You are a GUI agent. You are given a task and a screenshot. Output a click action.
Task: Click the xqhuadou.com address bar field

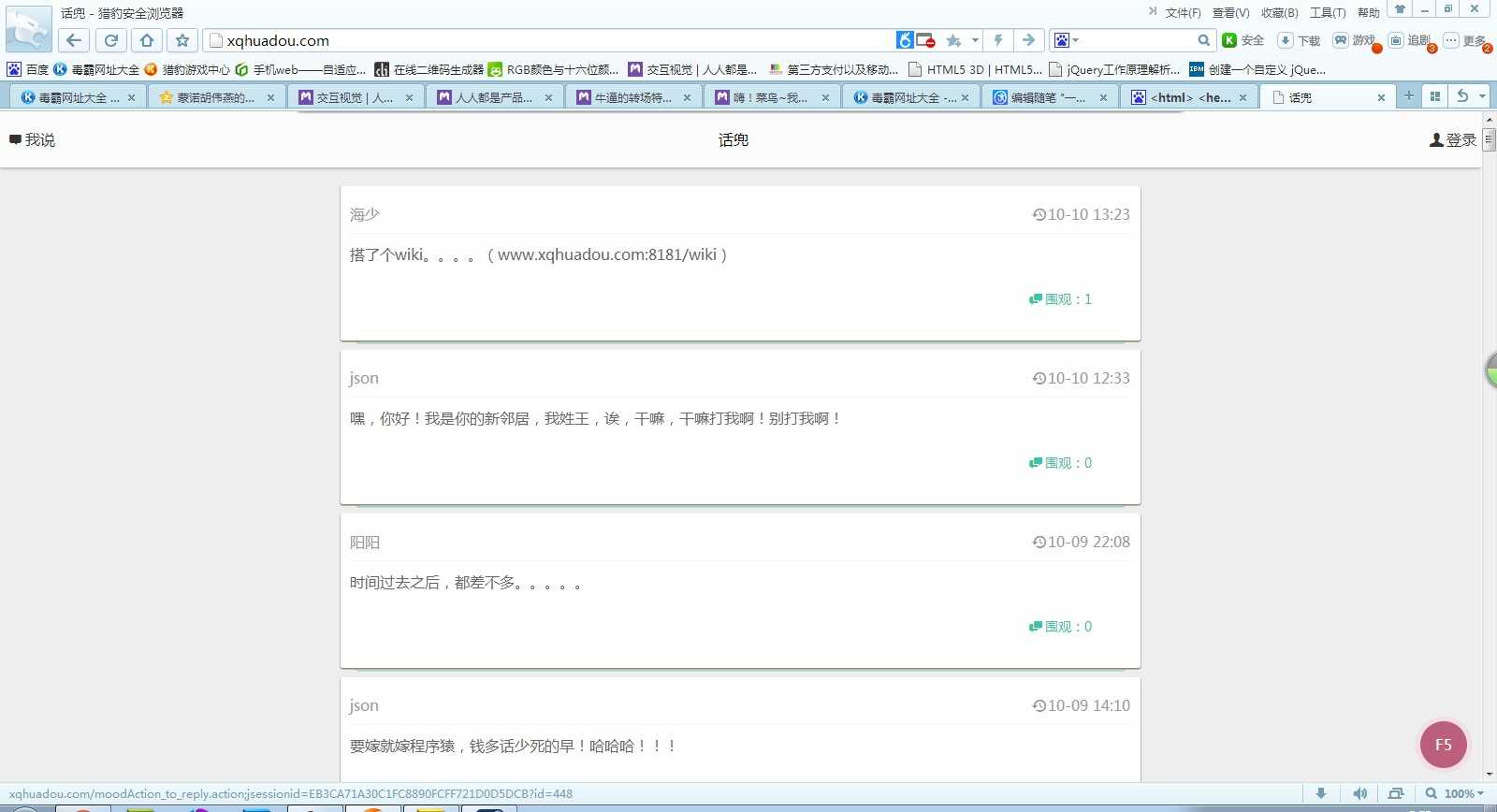[547, 40]
